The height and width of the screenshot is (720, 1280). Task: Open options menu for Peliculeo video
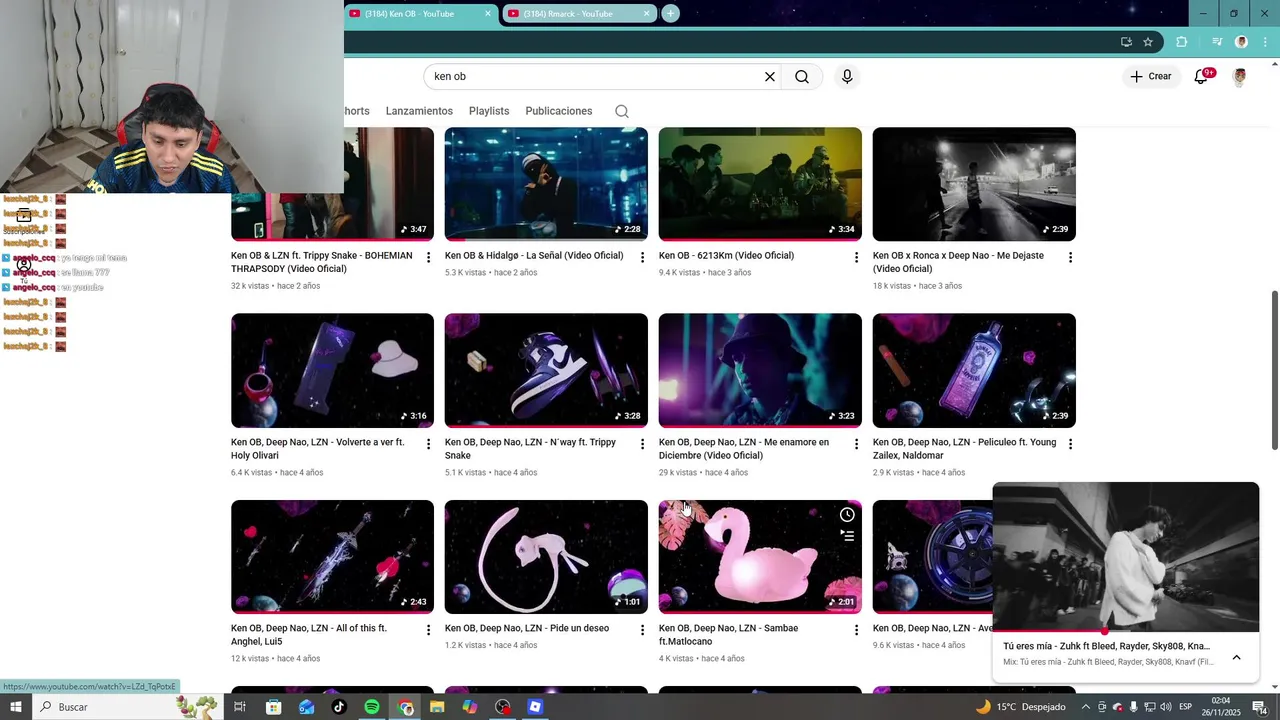(x=1070, y=444)
